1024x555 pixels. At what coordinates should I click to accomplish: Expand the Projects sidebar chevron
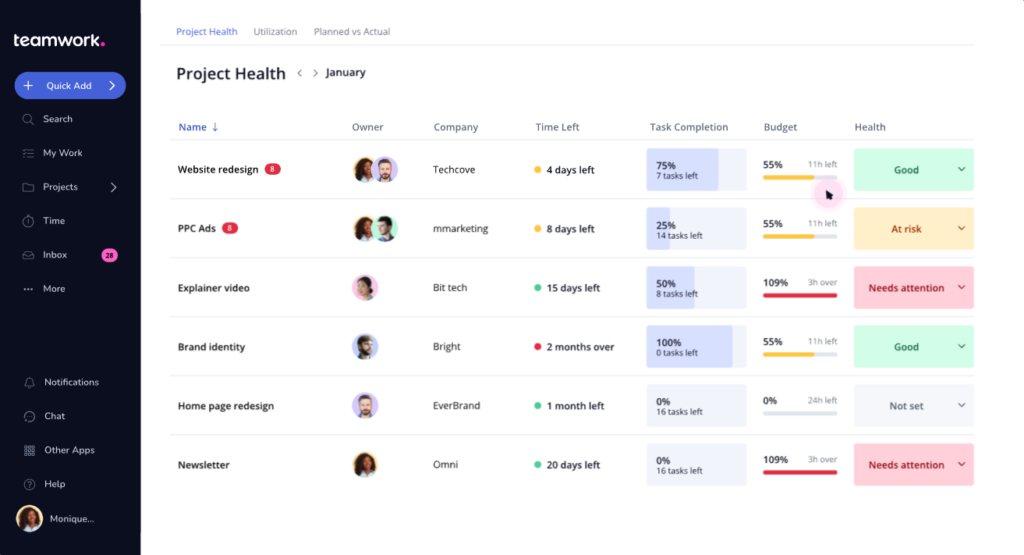tap(113, 187)
